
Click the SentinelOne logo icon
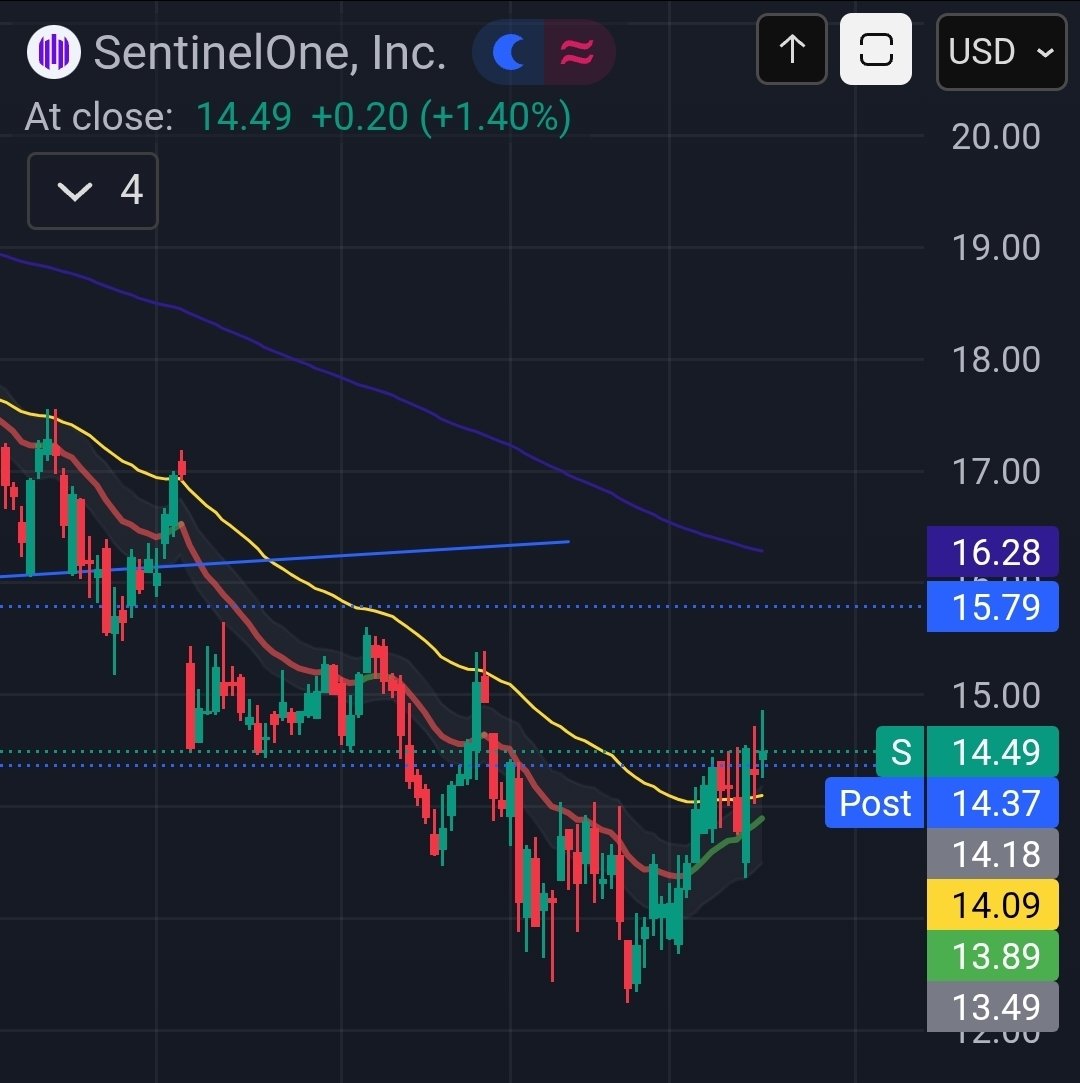click(x=54, y=52)
